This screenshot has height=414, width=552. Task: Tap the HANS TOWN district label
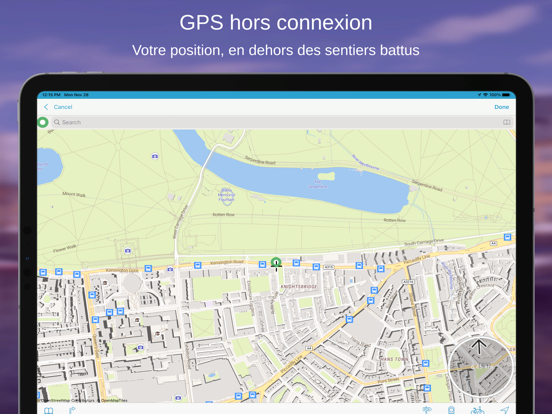[394, 359]
